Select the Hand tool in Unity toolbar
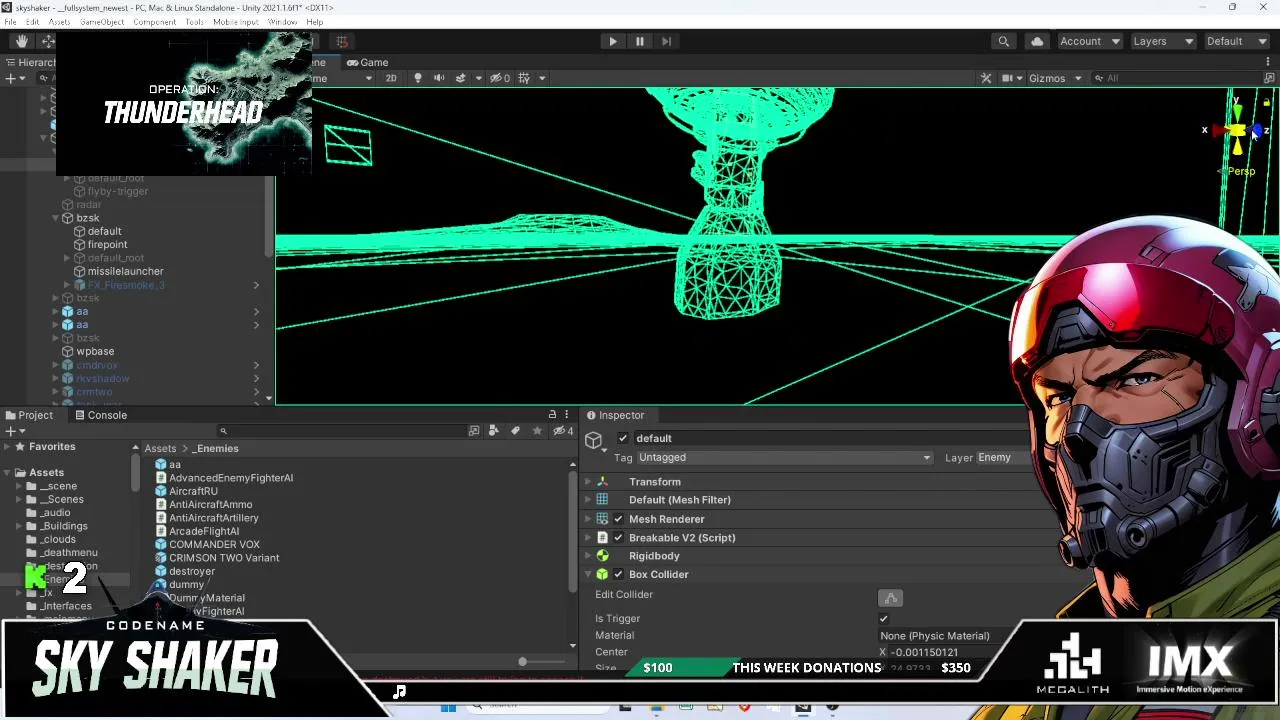This screenshot has height=720, width=1280. click(22, 41)
